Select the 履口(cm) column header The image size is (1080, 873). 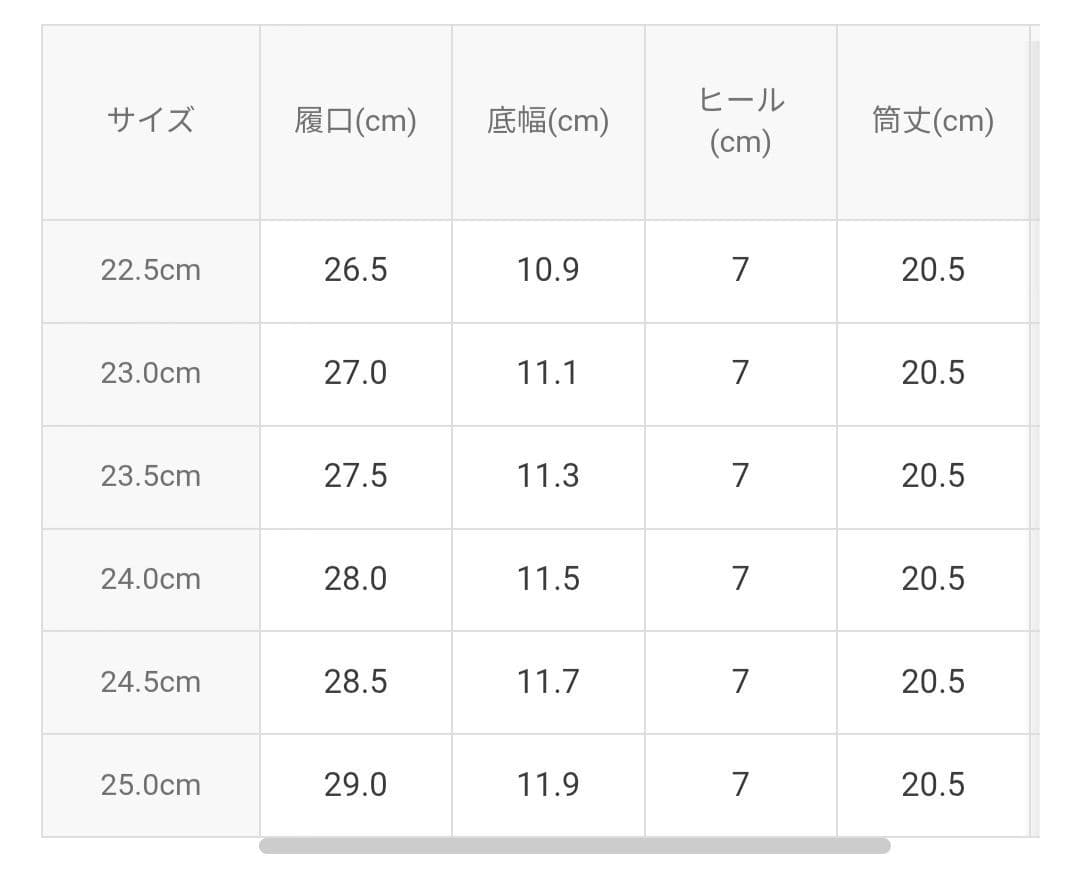click(x=356, y=123)
